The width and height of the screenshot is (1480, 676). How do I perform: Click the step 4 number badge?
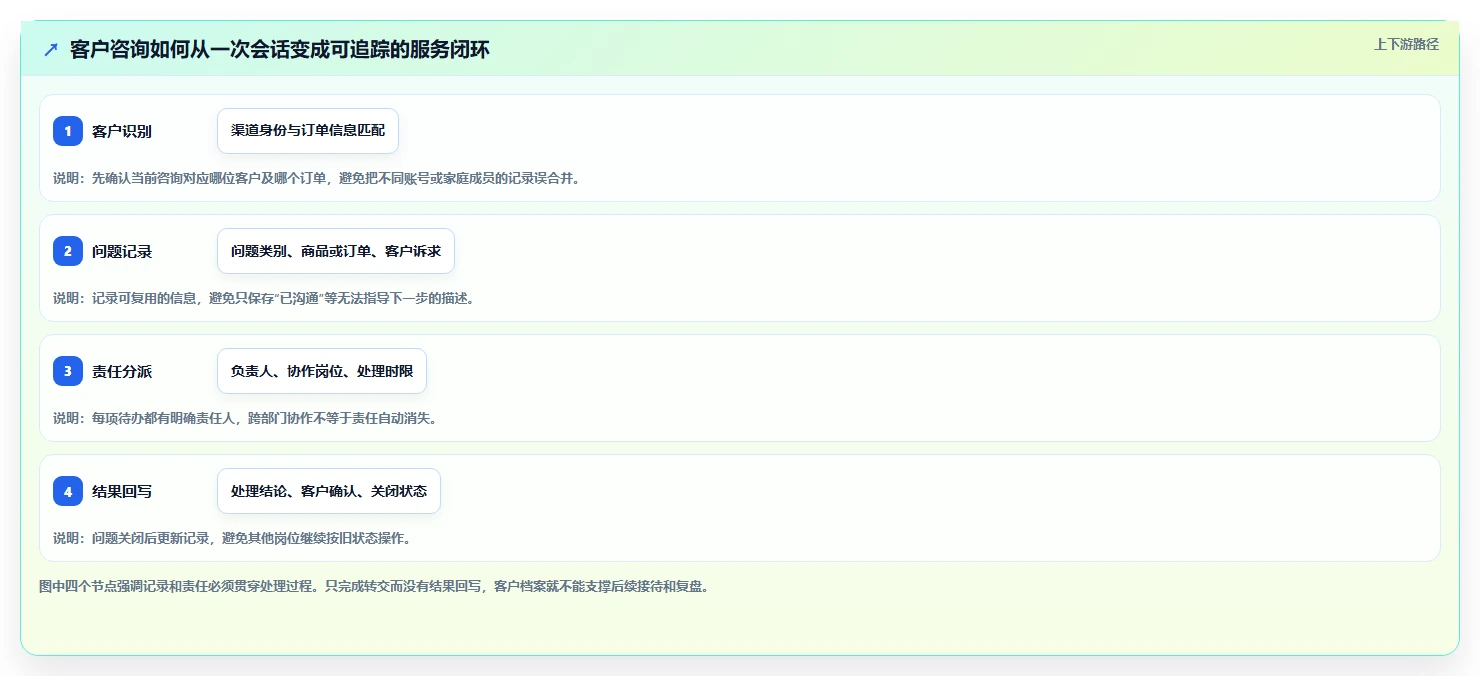(x=68, y=491)
